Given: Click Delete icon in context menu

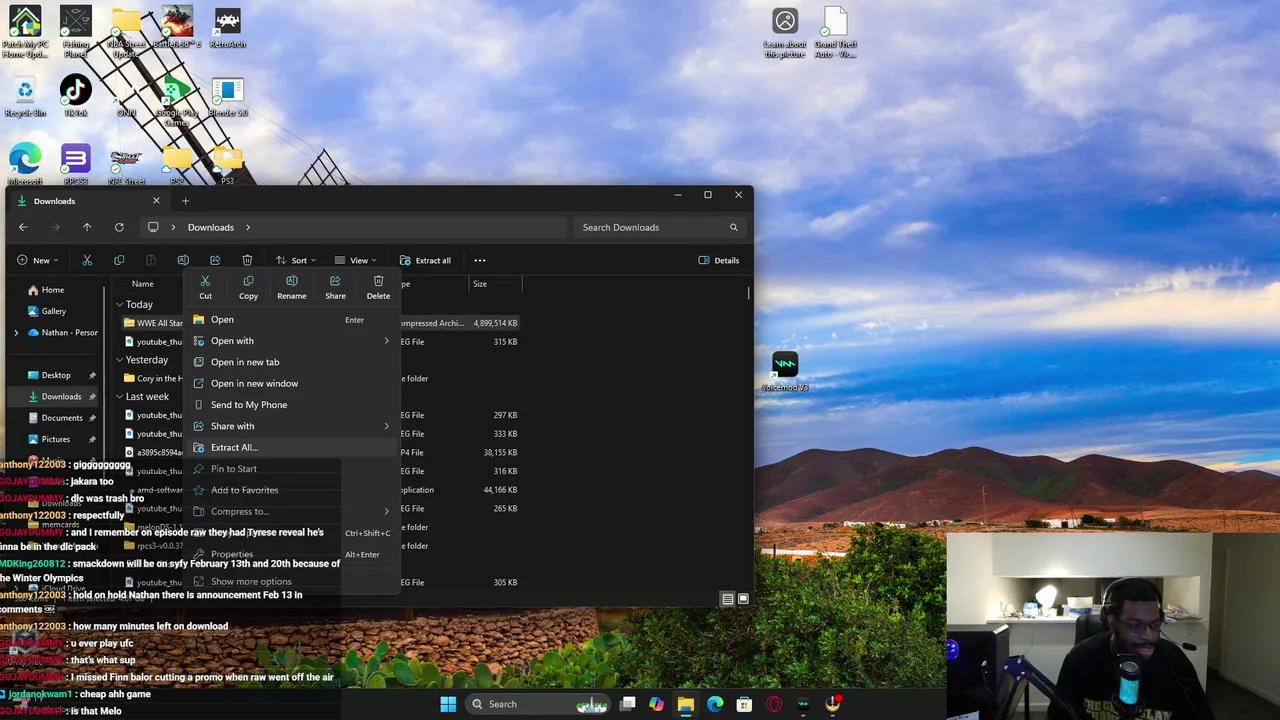Looking at the screenshot, I should click(x=378, y=287).
